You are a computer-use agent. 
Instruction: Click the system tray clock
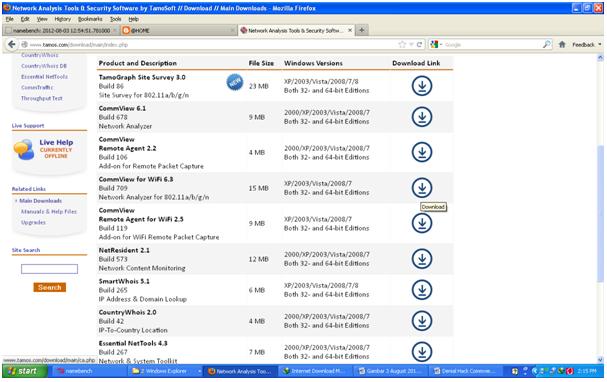pyautogui.click(x=587, y=371)
